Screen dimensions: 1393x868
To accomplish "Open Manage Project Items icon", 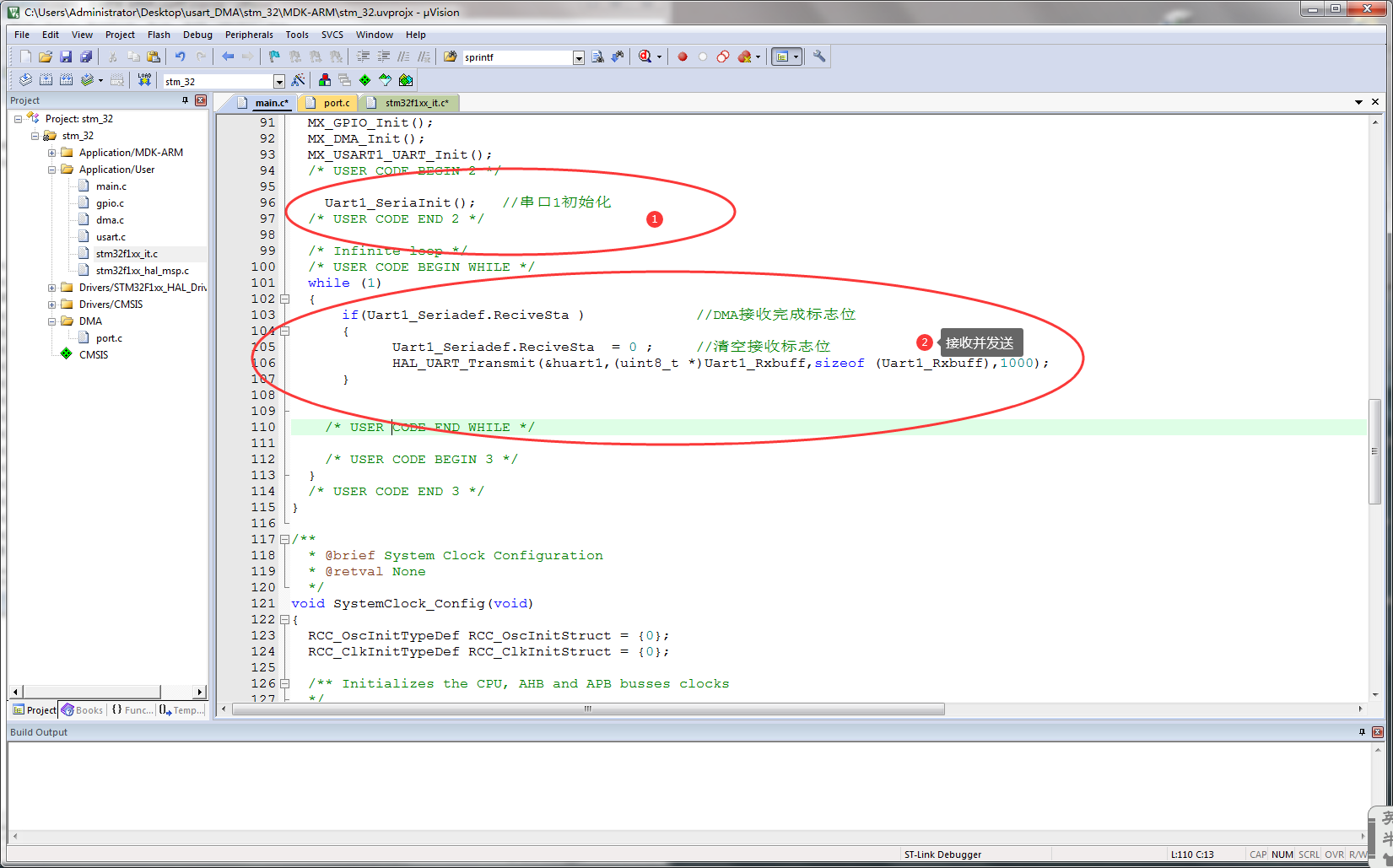I will tap(325, 80).
